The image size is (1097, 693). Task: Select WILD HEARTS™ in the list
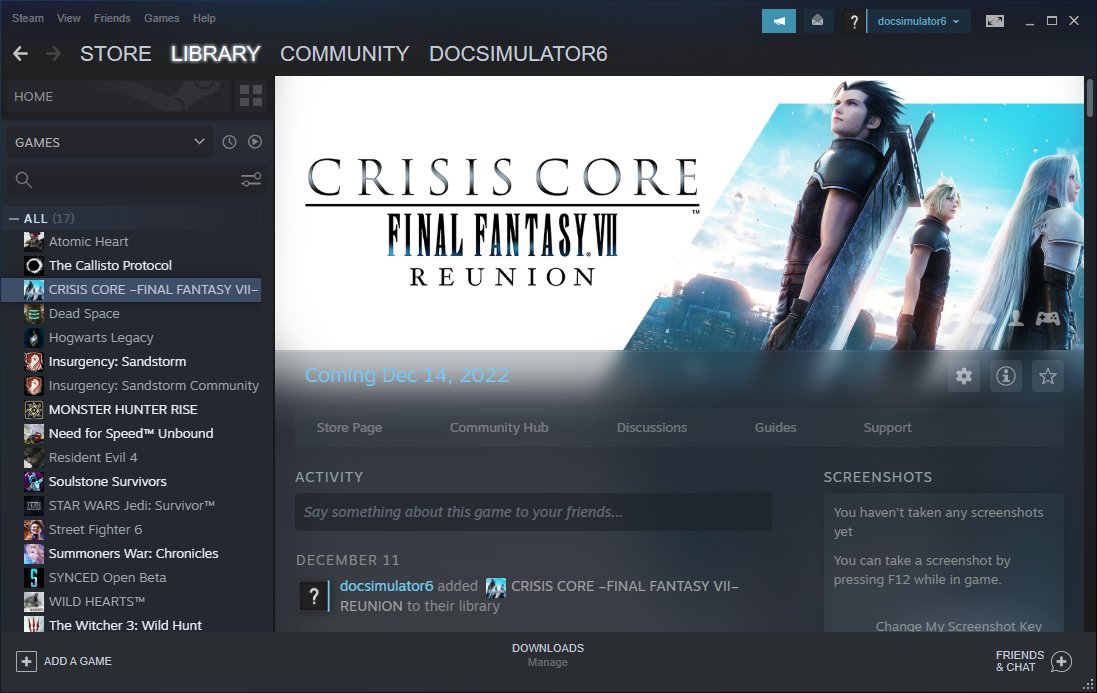pos(97,601)
